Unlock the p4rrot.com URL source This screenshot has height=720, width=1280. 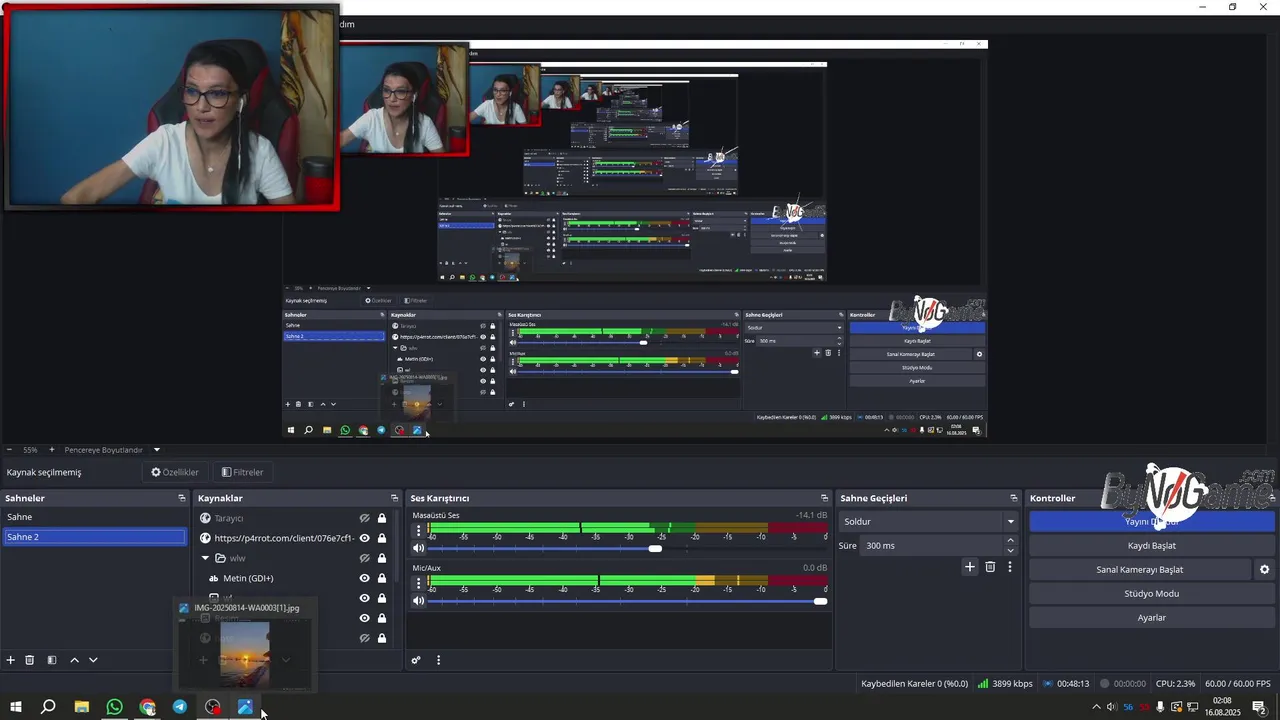[382, 538]
